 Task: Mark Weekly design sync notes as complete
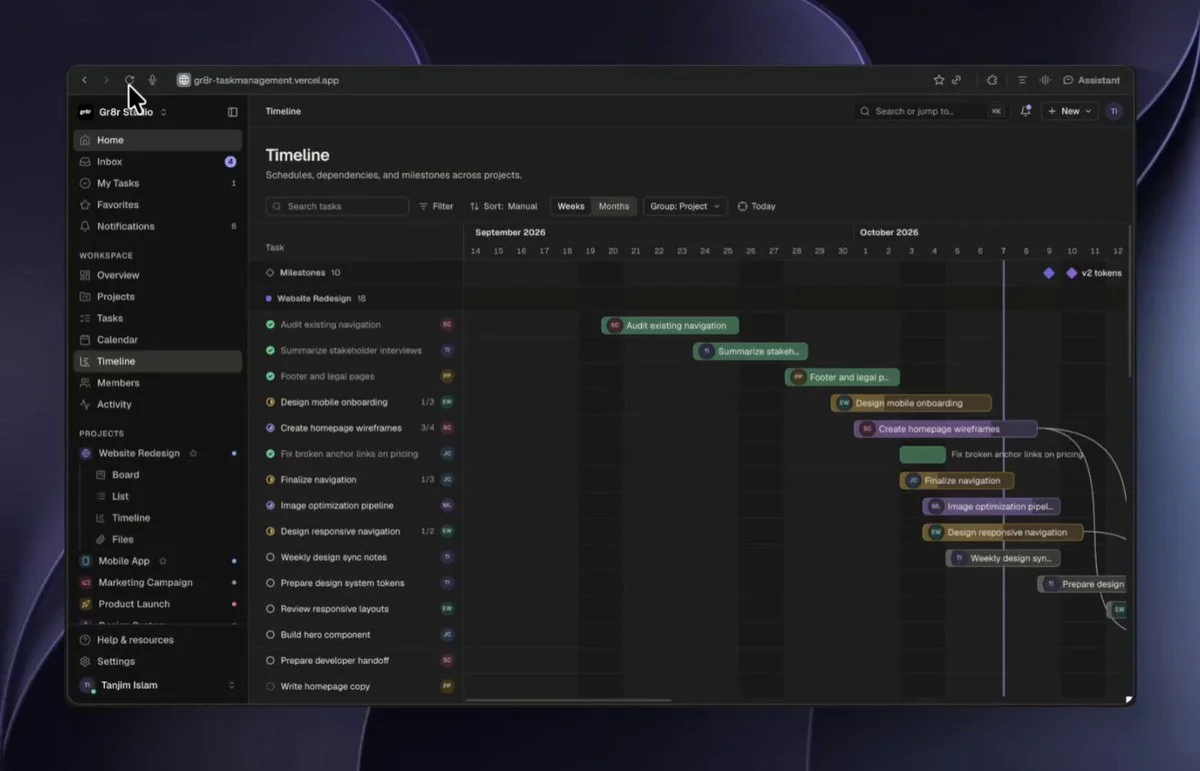click(270, 557)
